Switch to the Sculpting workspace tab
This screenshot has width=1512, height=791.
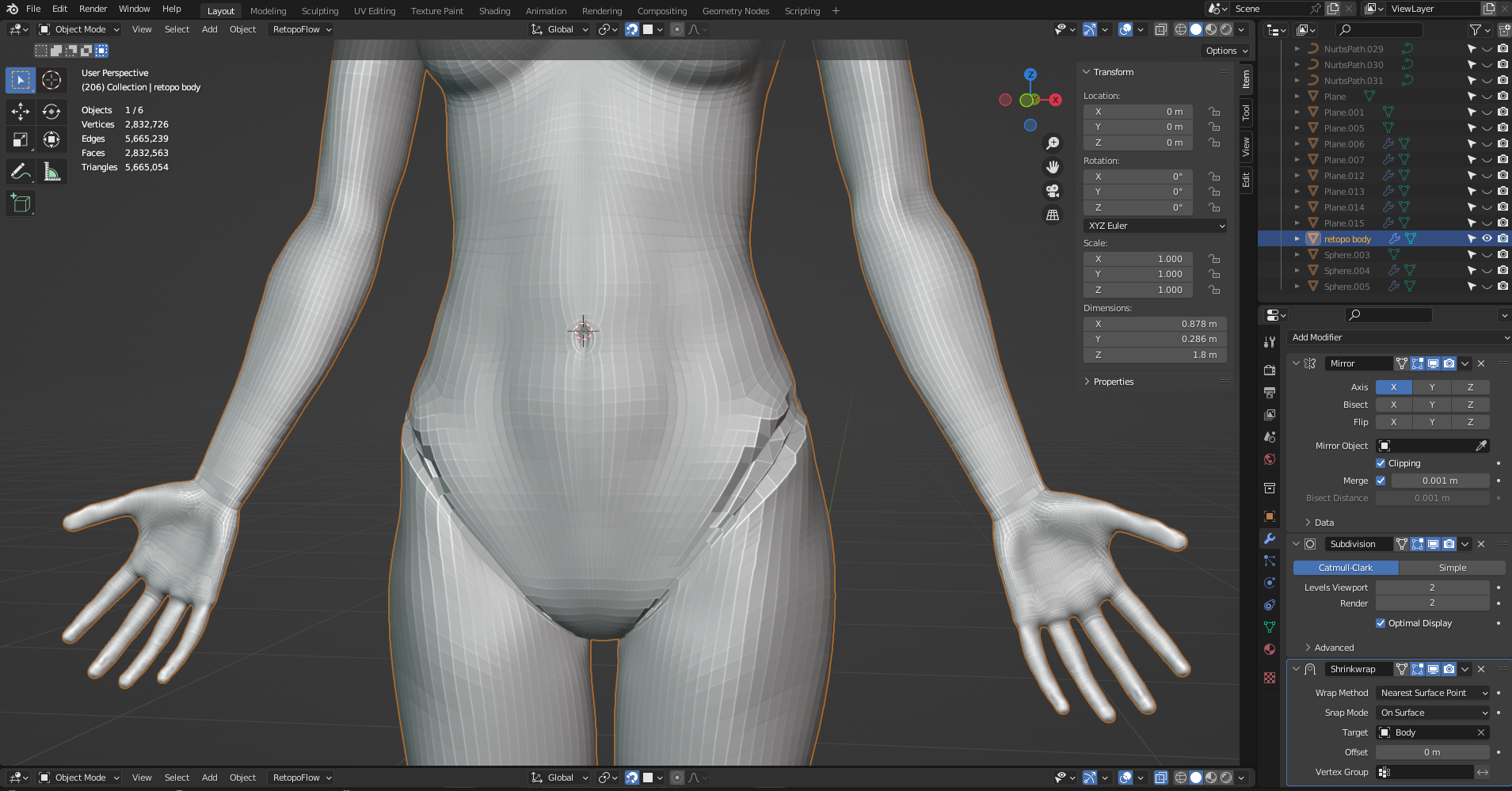(319, 11)
